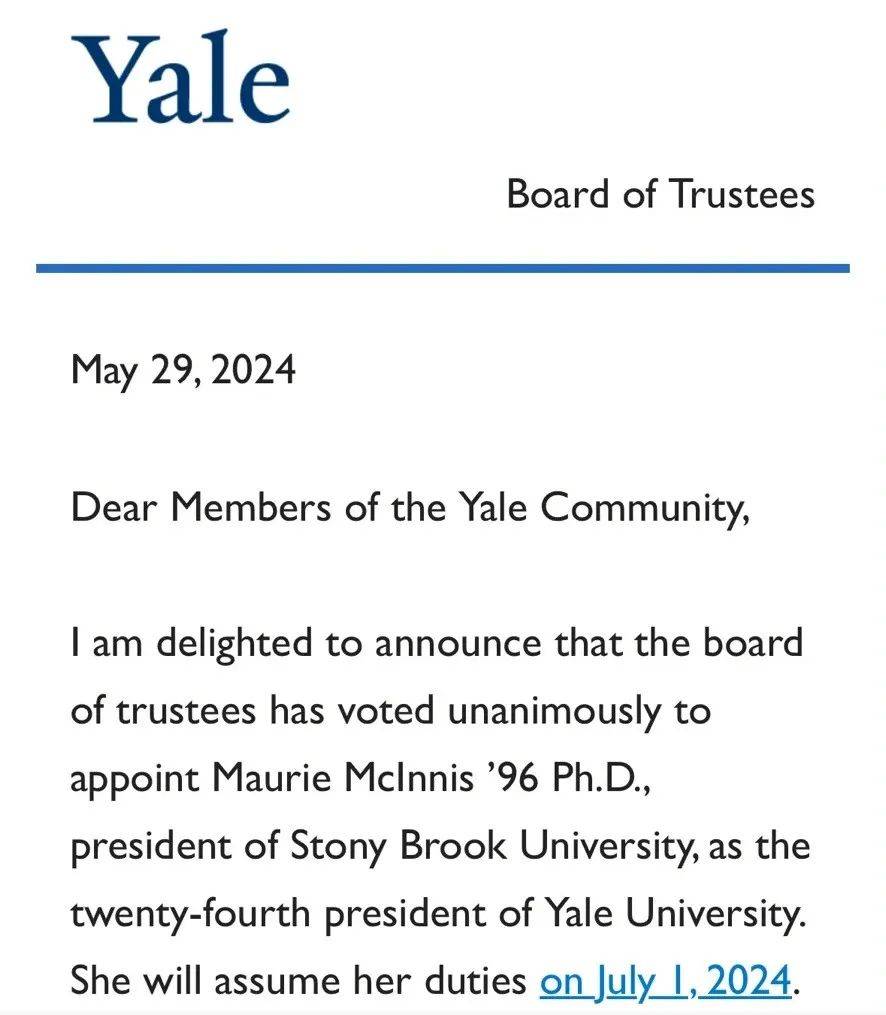Open the "on July 1, 2024" link

point(665,980)
